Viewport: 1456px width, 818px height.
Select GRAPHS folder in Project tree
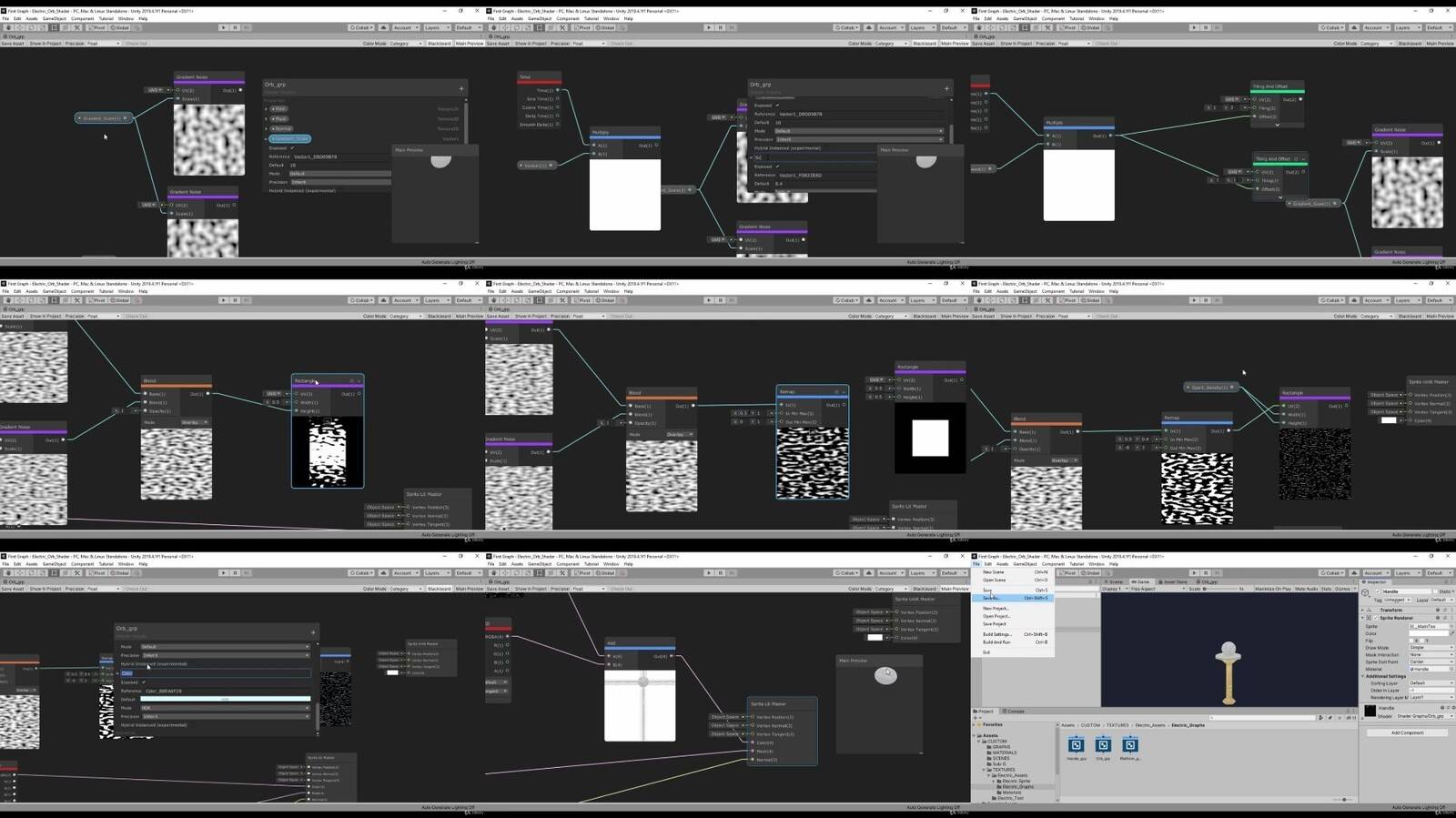click(998, 747)
